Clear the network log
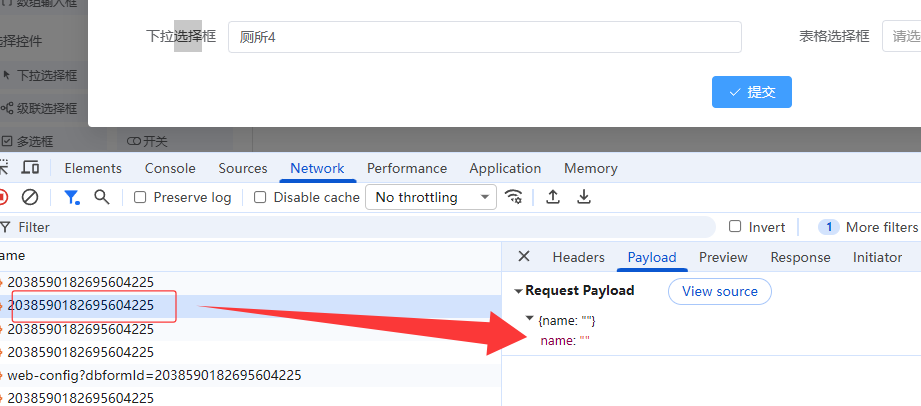 (x=30, y=197)
